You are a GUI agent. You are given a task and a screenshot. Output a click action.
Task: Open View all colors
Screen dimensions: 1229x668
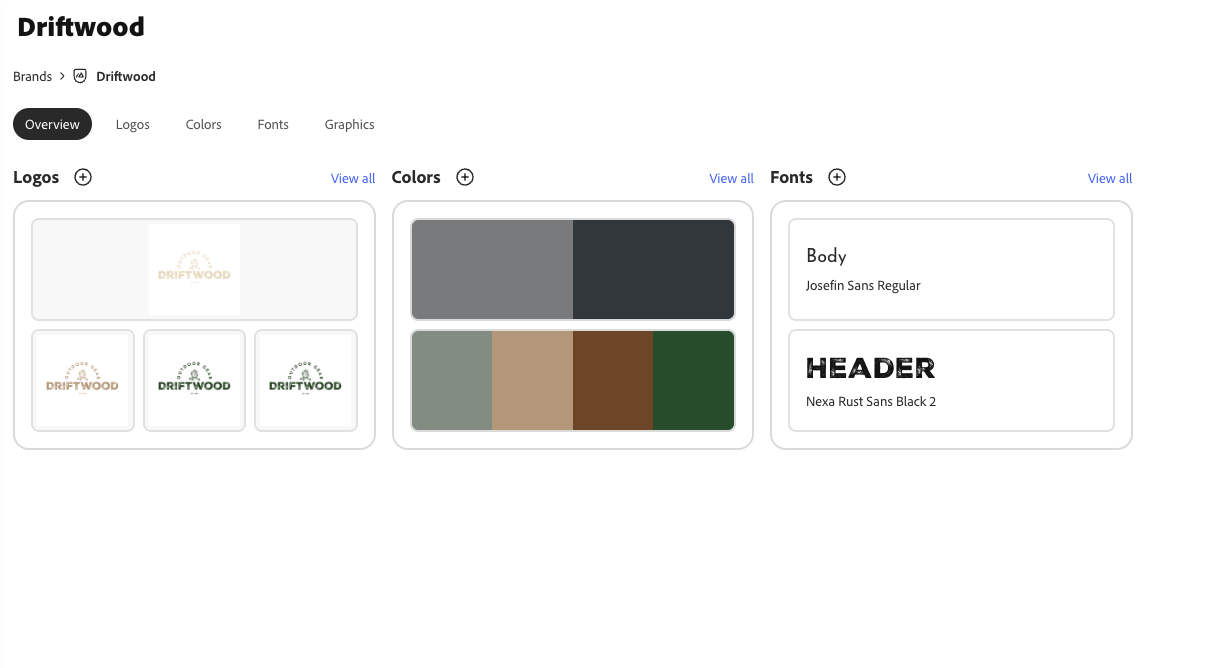[x=731, y=177]
